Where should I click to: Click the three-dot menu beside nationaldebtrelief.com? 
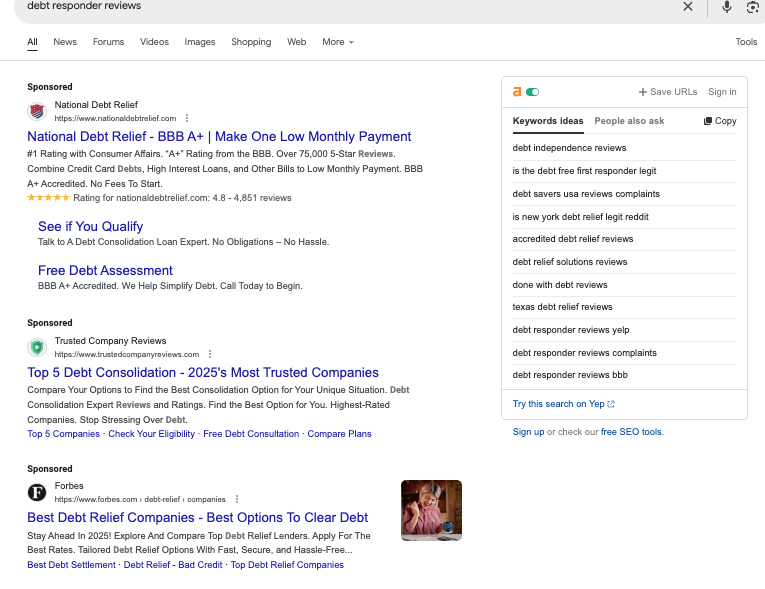coord(187,118)
